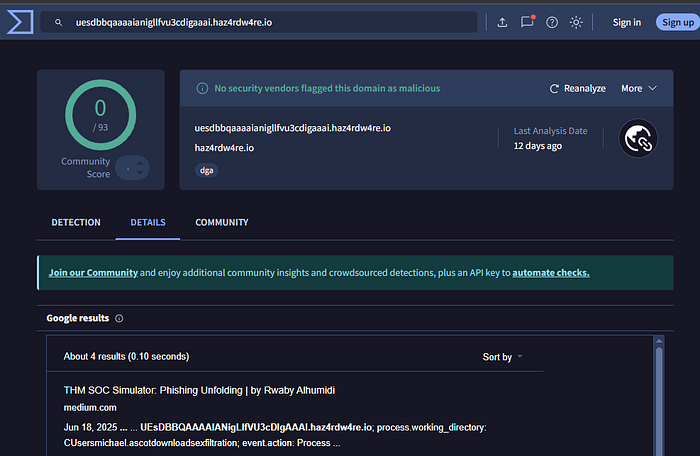The width and height of the screenshot is (700, 456).
Task: Vote community score up arrow
Action: pos(140,163)
